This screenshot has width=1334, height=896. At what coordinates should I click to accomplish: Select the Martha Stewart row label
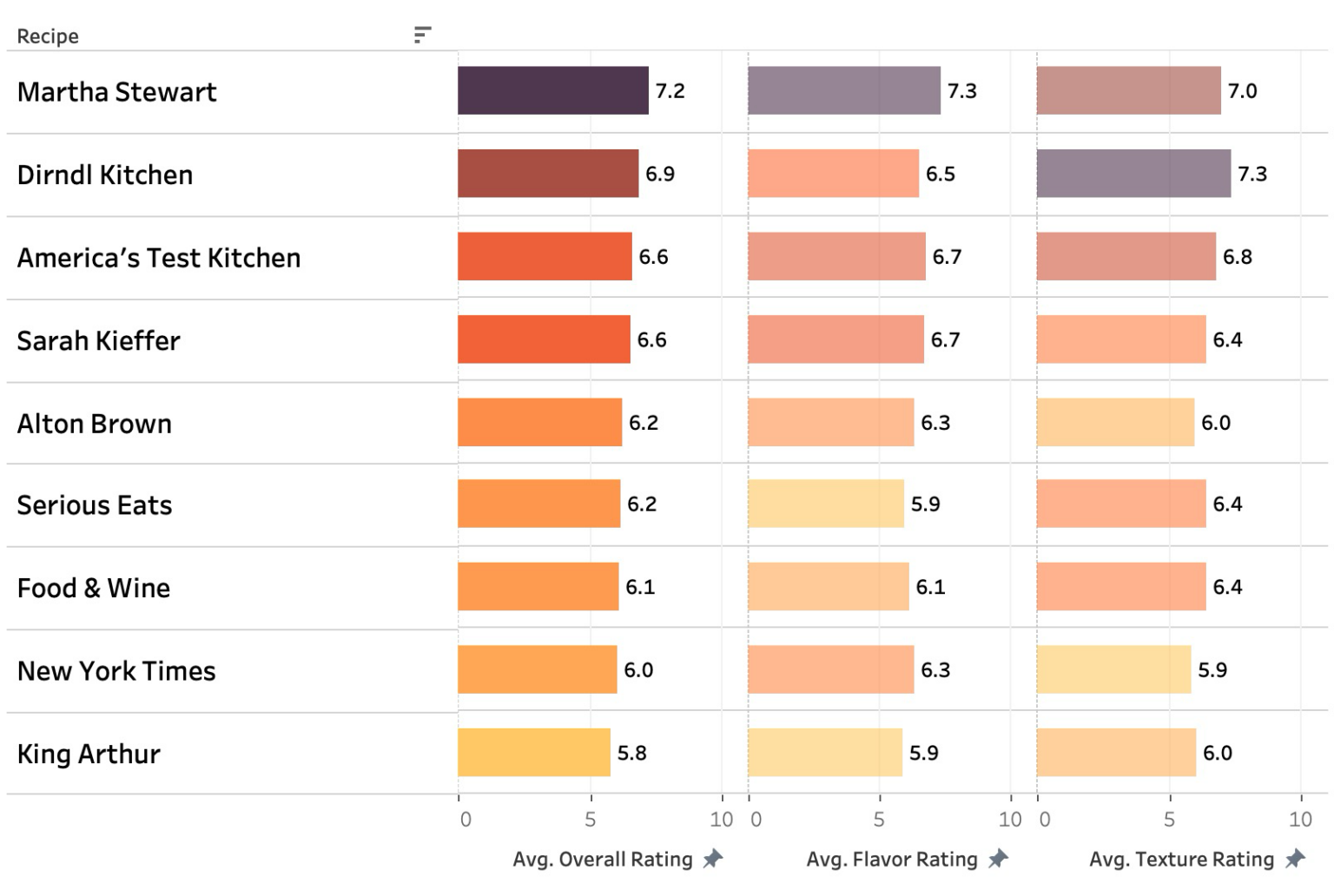coord(117,92)
